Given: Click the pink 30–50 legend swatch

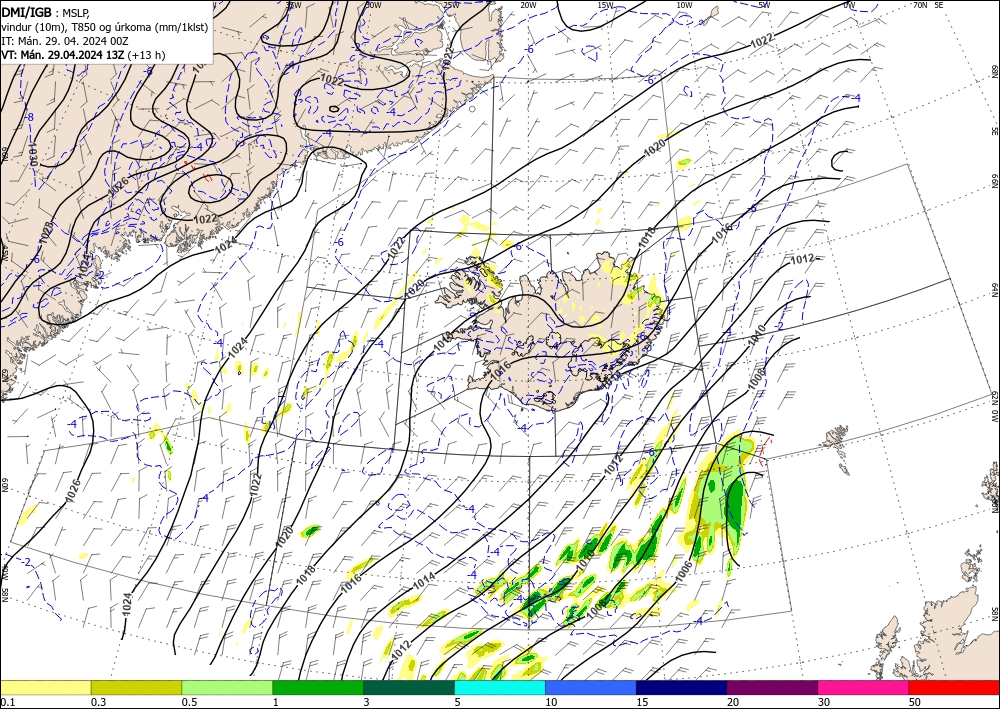Looking at the screenshot, I should (864, 687).
